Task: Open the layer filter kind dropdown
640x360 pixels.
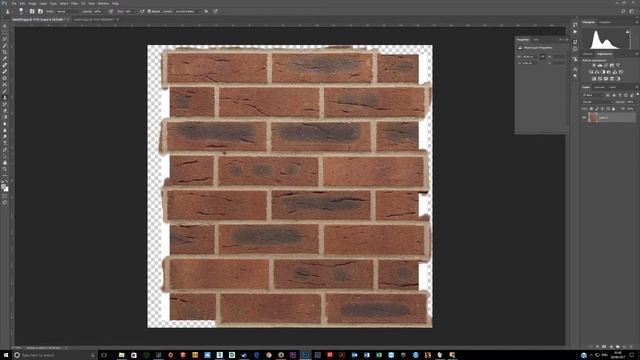Action: (x=593, y=95)
